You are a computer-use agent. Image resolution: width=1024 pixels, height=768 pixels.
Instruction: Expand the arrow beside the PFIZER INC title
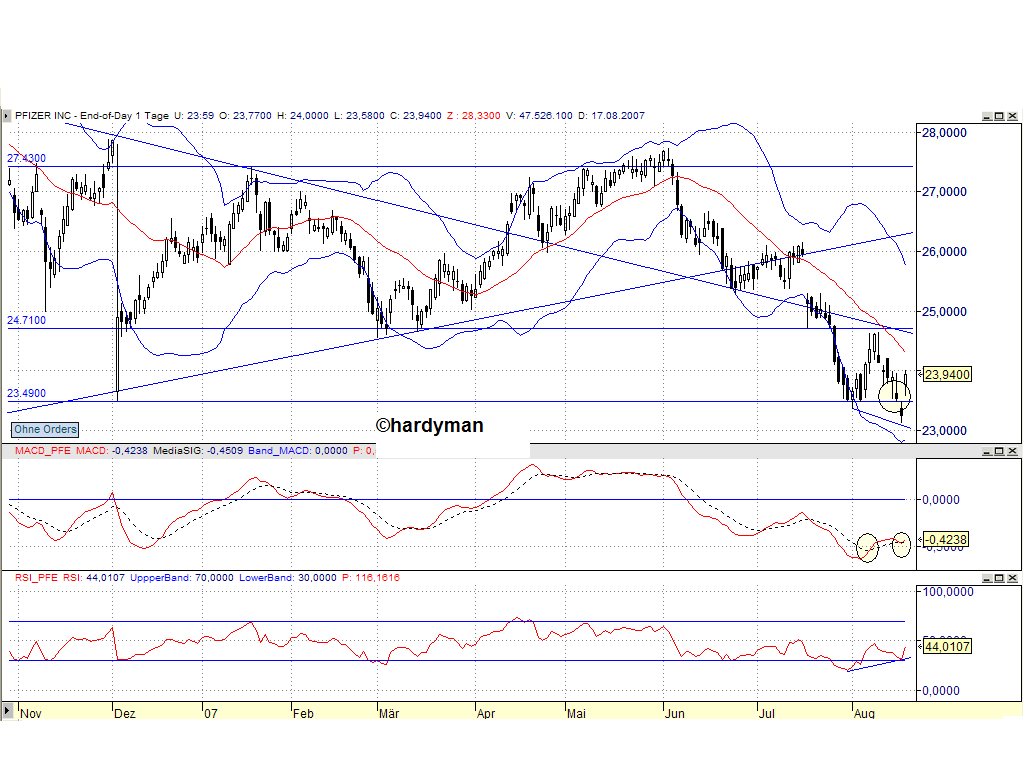tap(7, 116)
